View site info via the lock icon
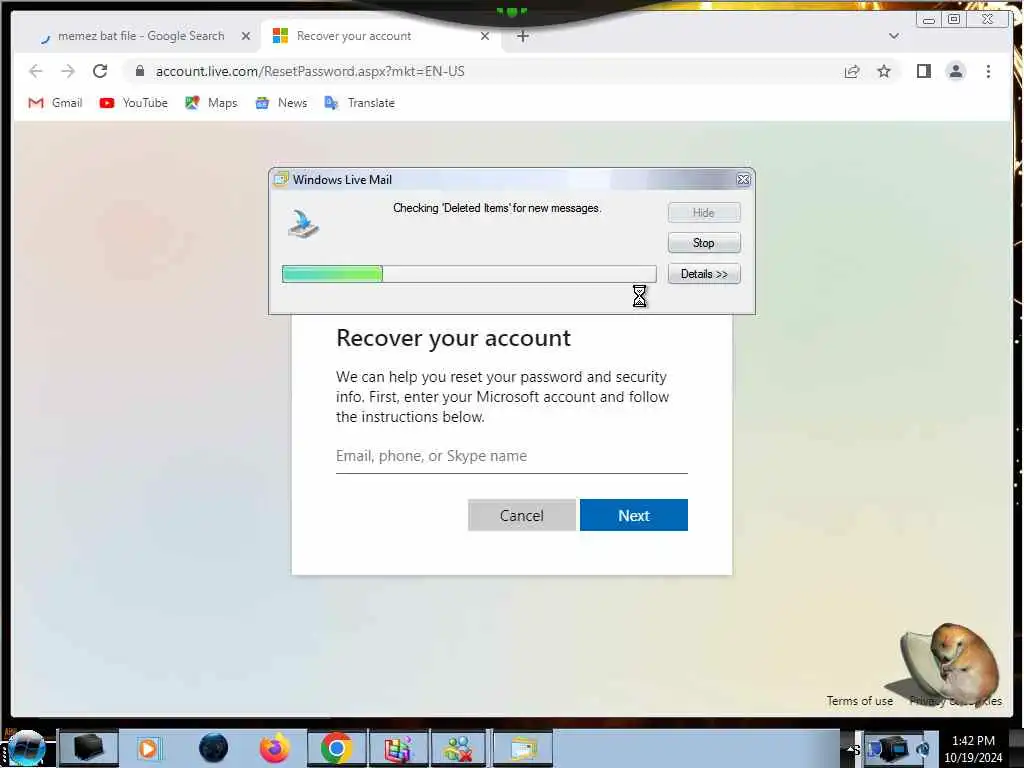Screen dimensions: 1024x768 tap(140, 71)
